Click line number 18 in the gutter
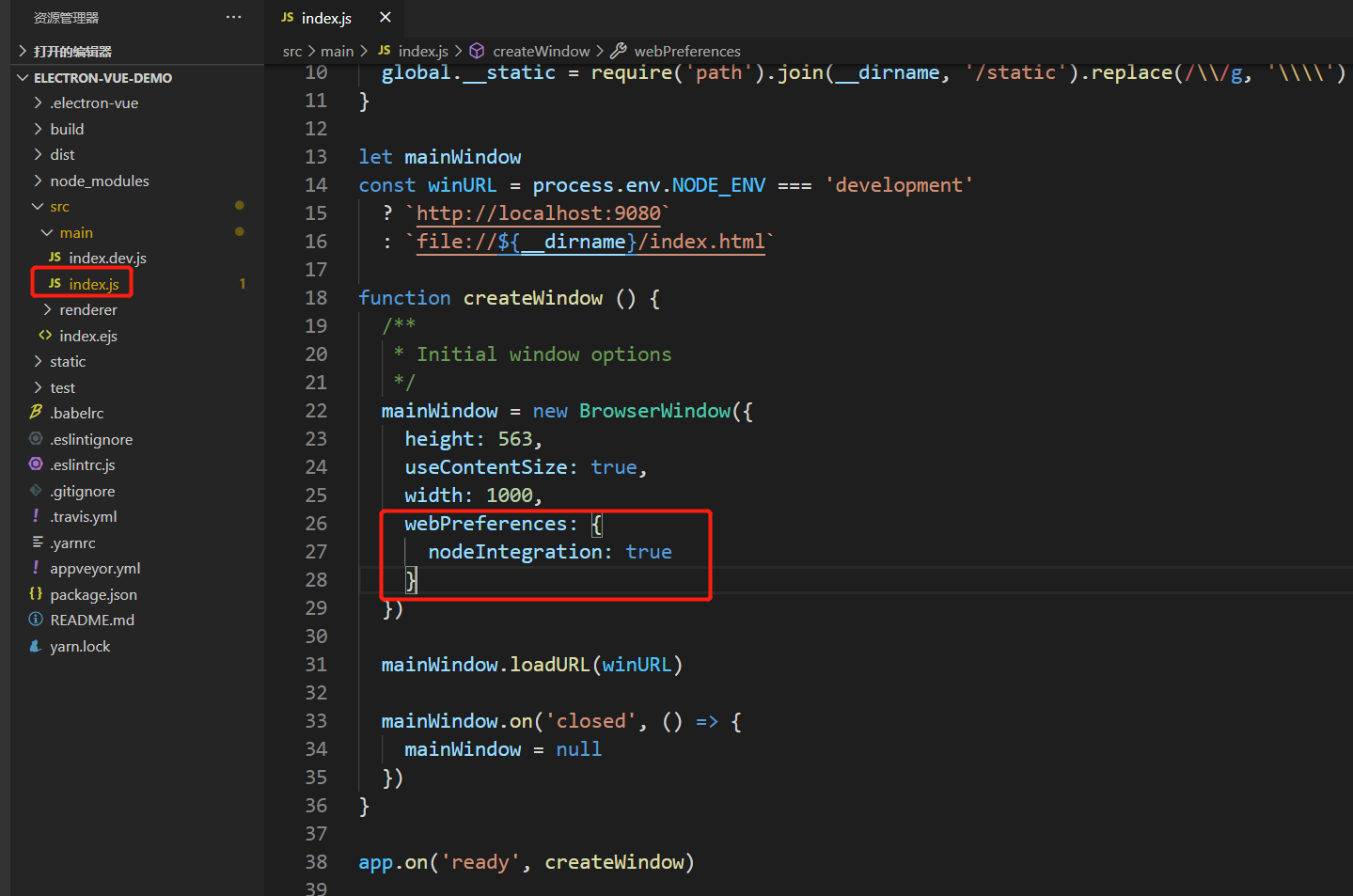 (316, 298)
